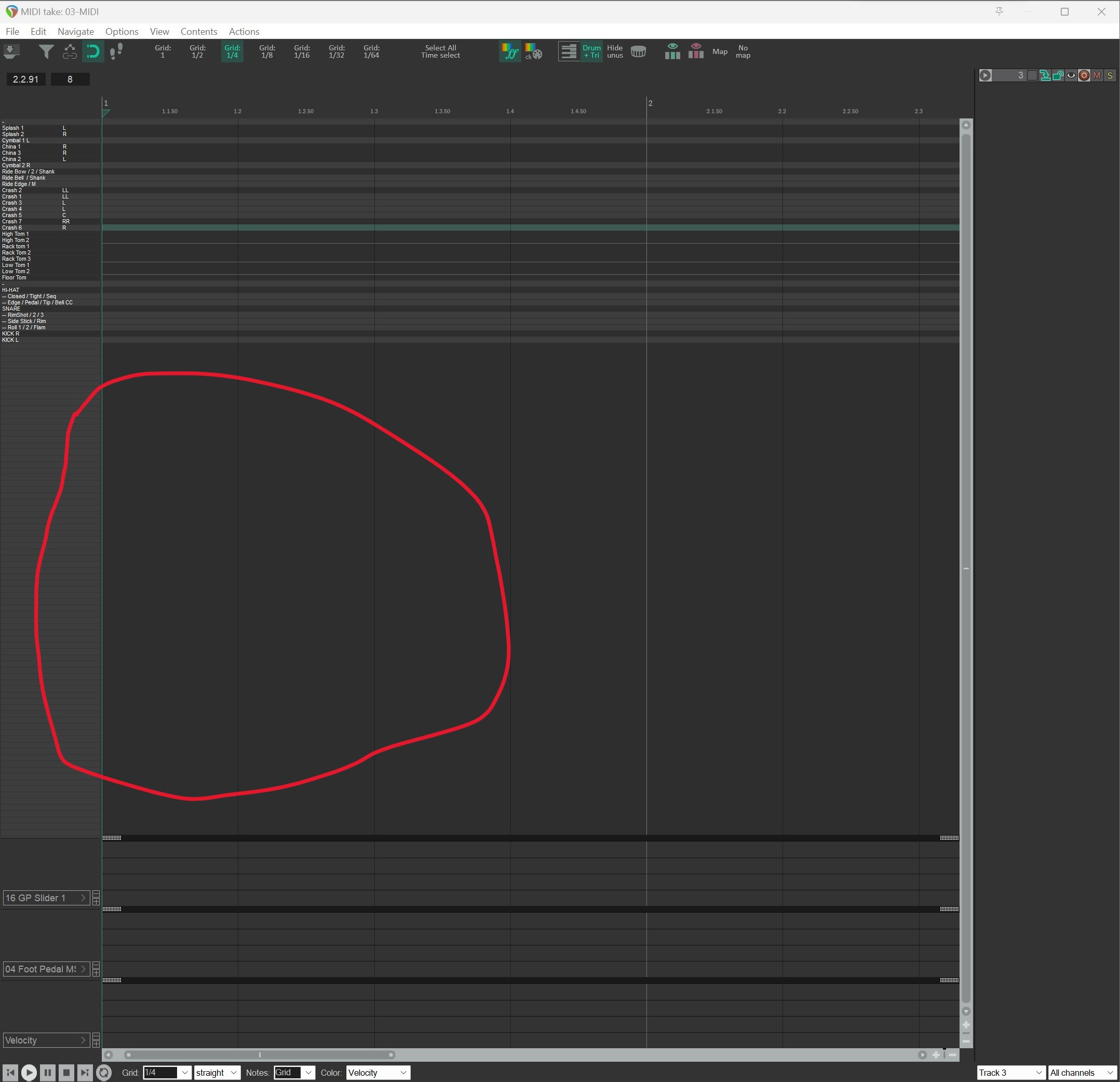1120x1082 pixels.
Task: Click the Stop transport button
Action: click(66, 1072)
